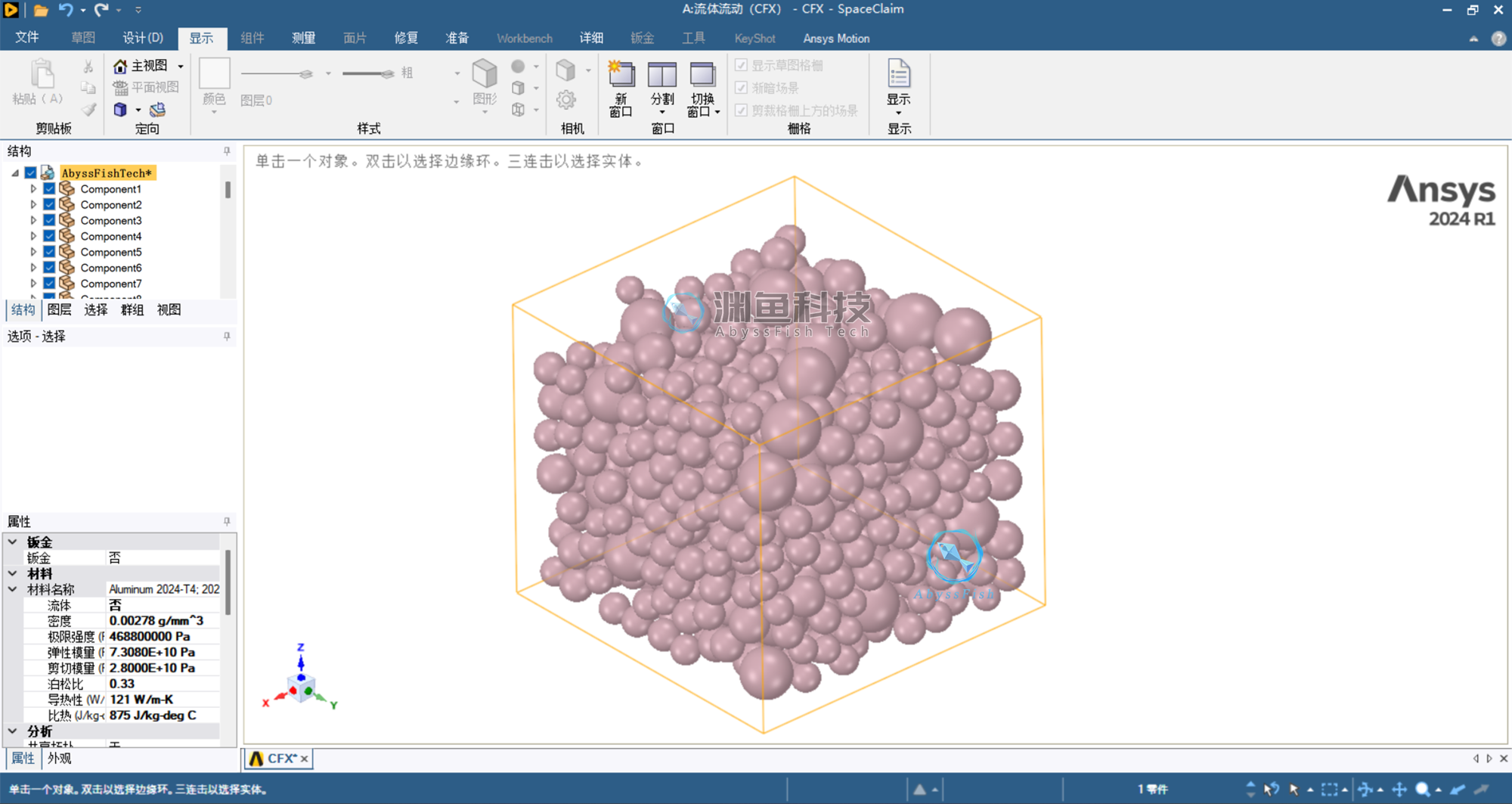The width and height of the screenshot is (1512, 804).
Task: Toggle the Component3 visibility checkbox
Action: point(49,221)
